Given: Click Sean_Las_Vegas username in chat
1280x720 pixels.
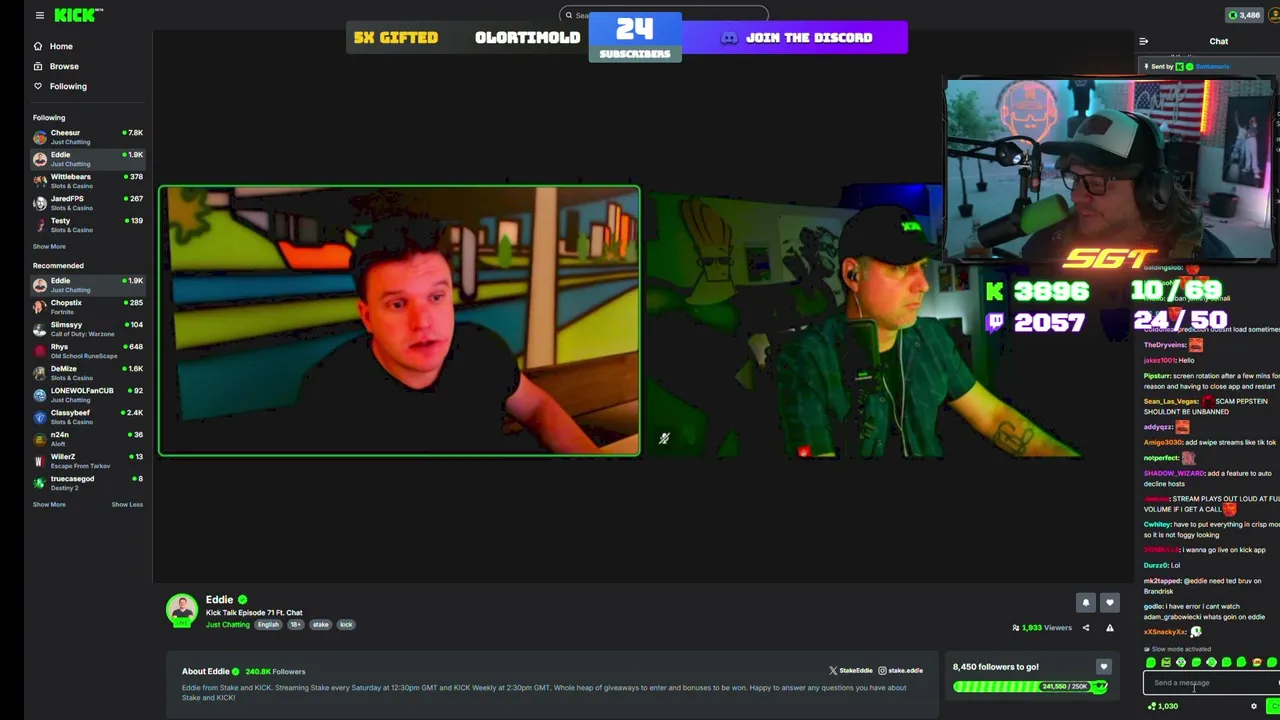Looking at the screenshot, I should 1171,401.
